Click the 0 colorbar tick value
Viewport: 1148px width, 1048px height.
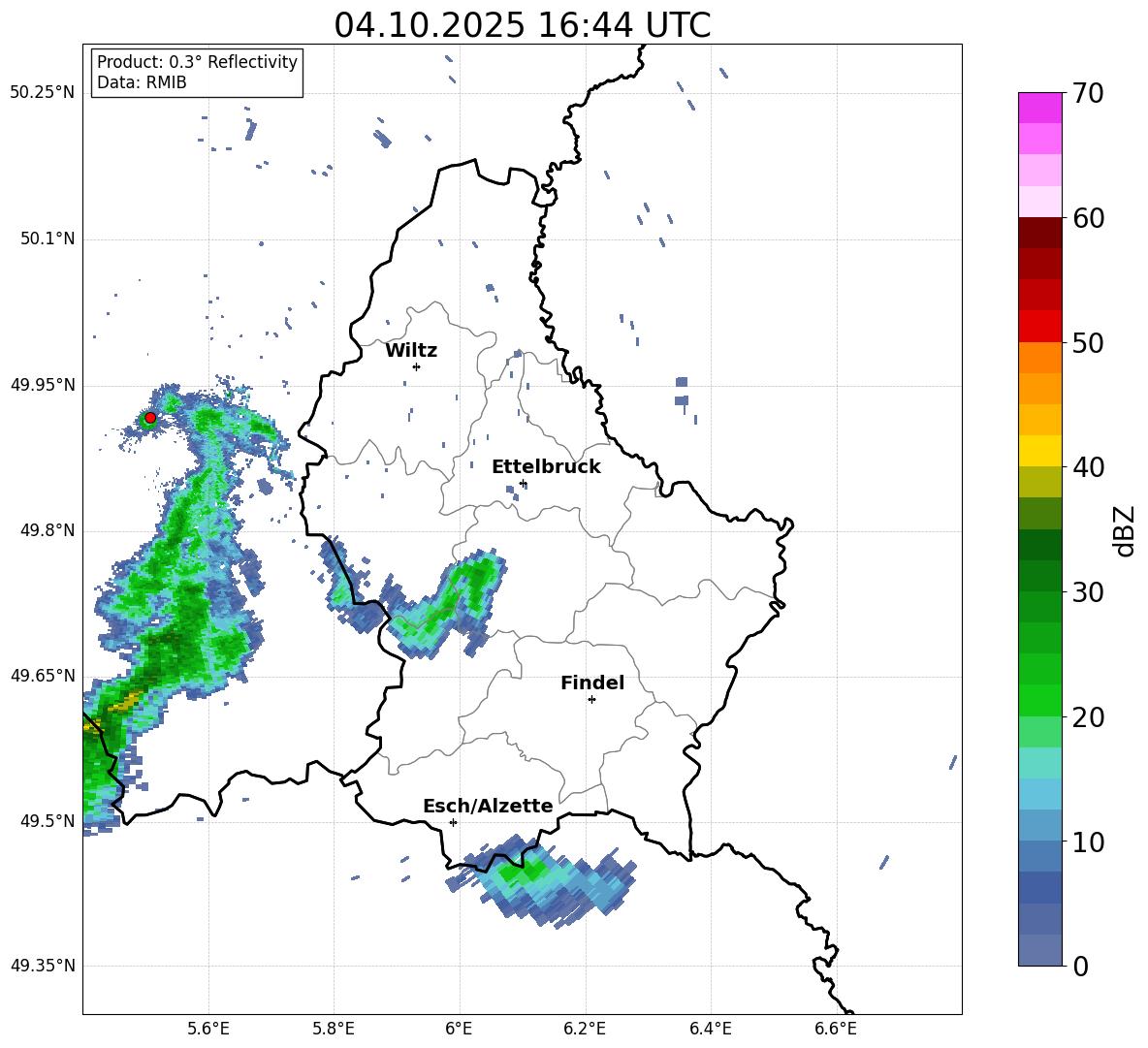(x=1080, y=966)
